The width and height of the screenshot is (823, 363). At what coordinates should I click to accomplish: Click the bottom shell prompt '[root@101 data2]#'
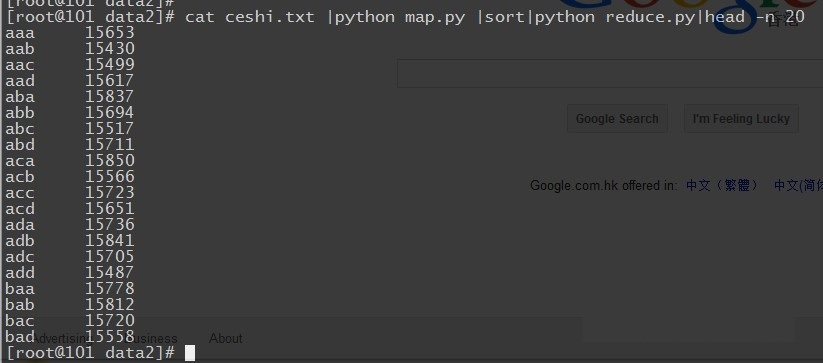(x=90, y=353)
